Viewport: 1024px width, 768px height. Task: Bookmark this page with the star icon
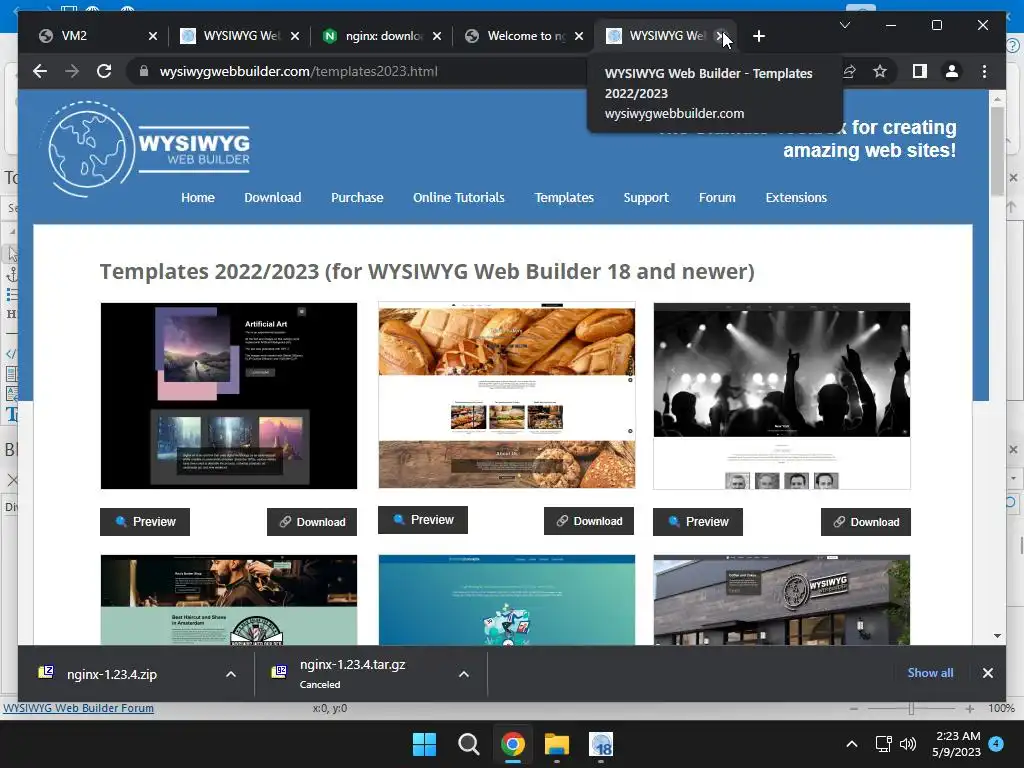[x=880, y=71]
